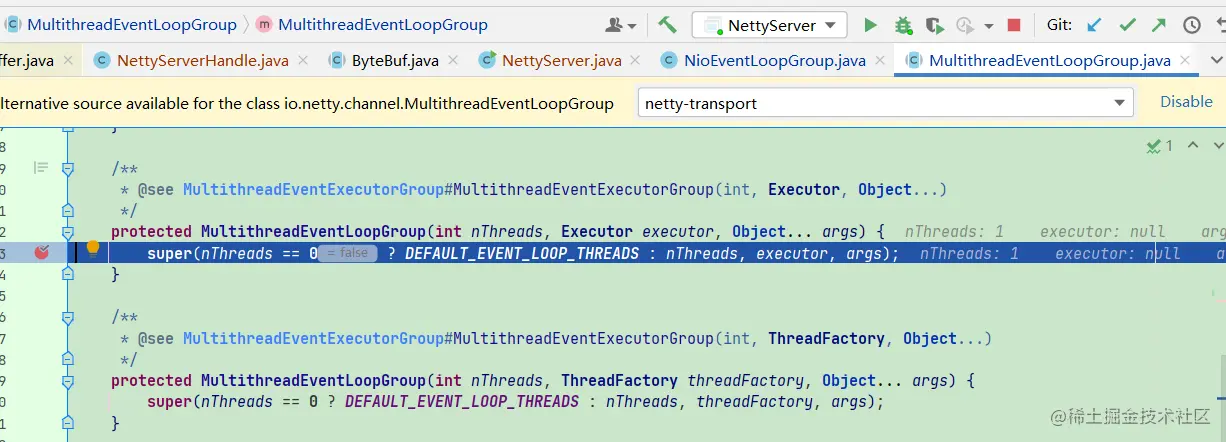Viewport: 1226px width, 442px height.
Task: Toggle rendered doc view gutter icon
Action: pos(40,167)
